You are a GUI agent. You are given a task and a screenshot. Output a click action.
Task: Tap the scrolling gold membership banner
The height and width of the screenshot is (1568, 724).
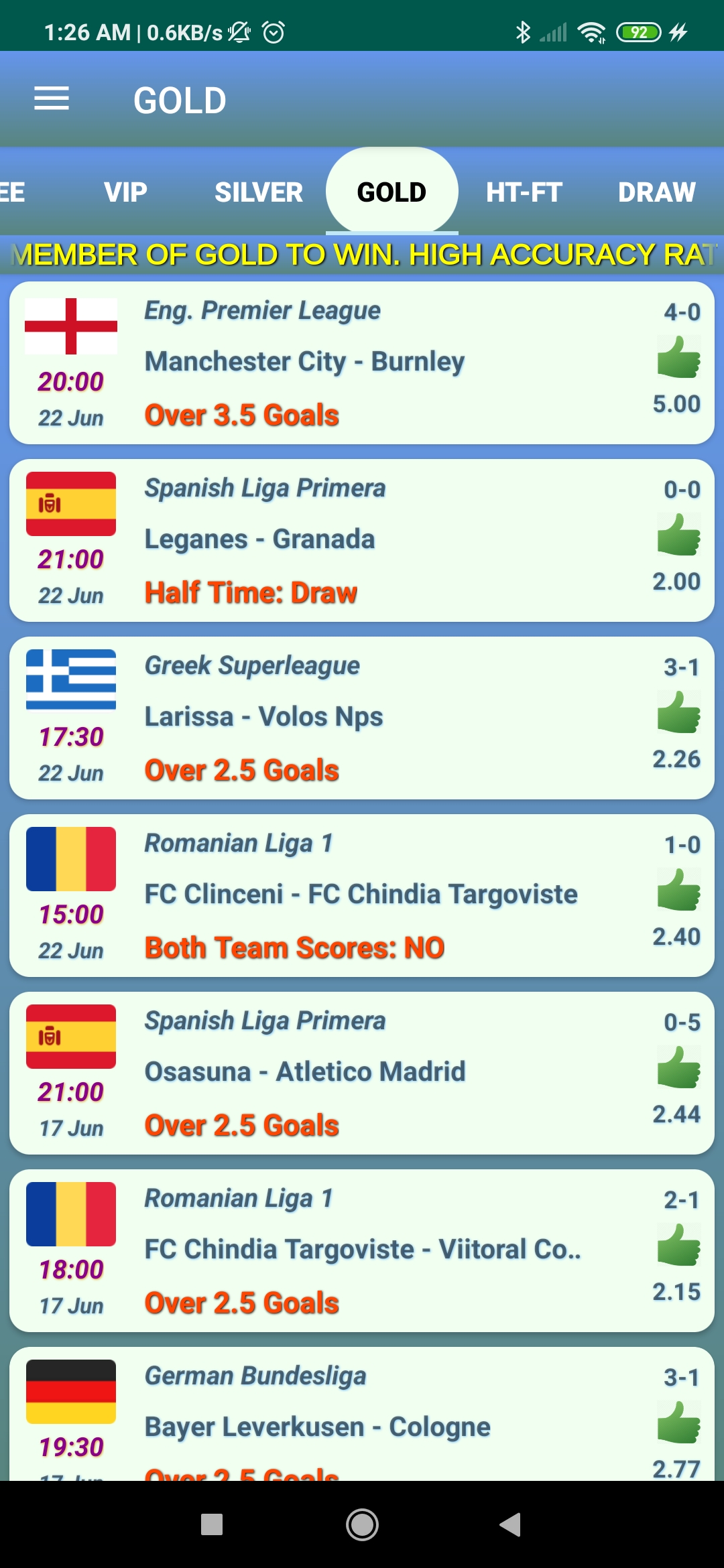click(362, 255)
